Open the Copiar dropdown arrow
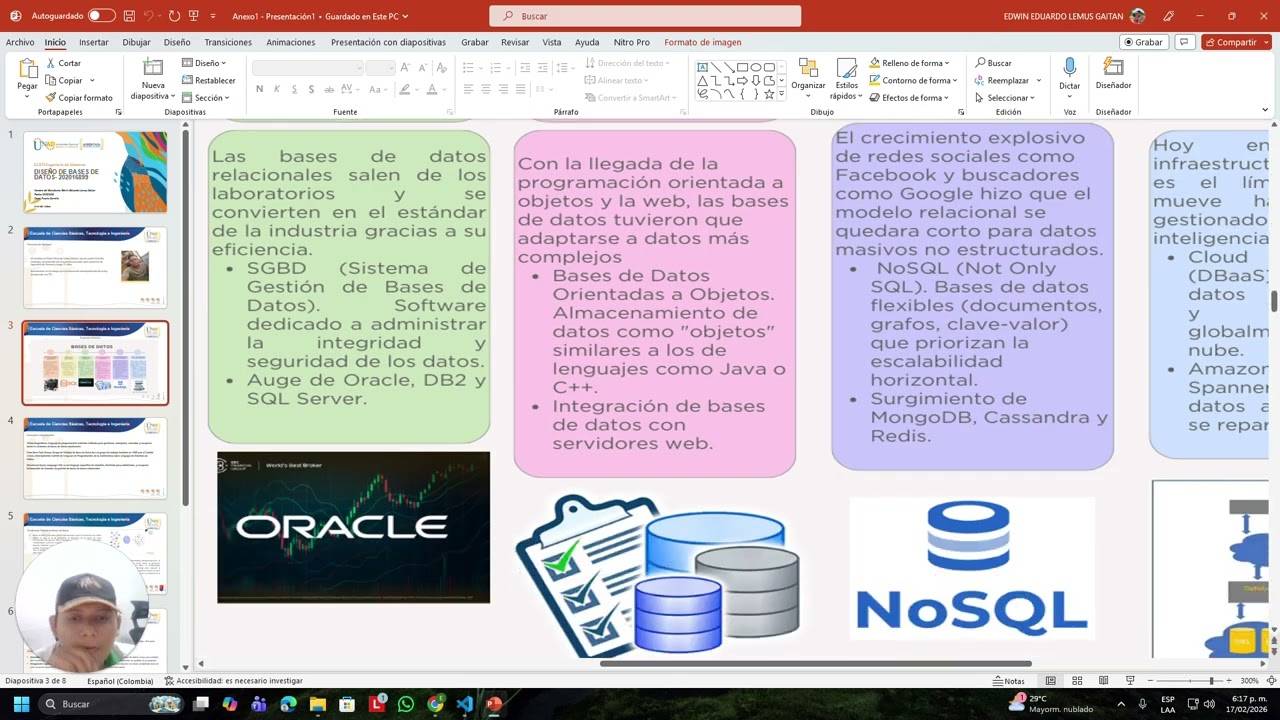1280x720 pixels. click(91, 80)
